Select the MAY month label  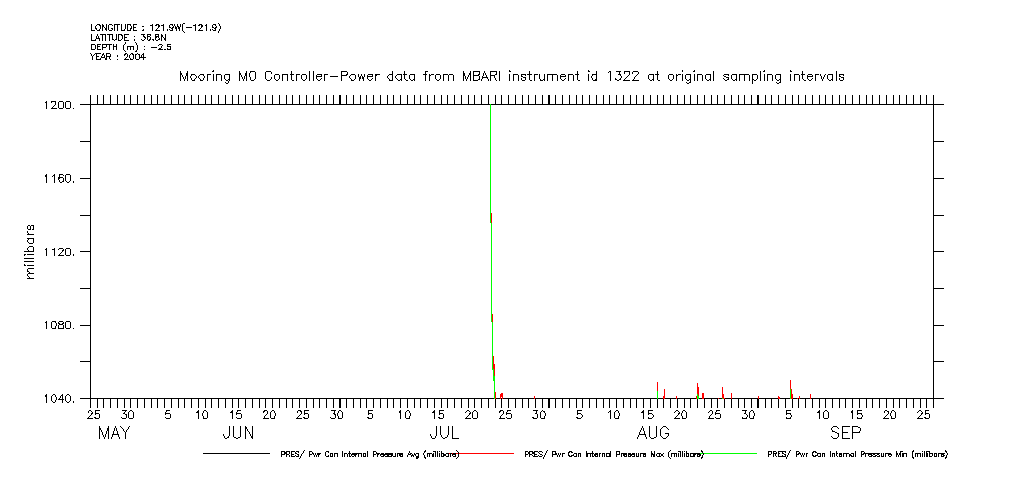pyautogui.click(x=114, y=433)
